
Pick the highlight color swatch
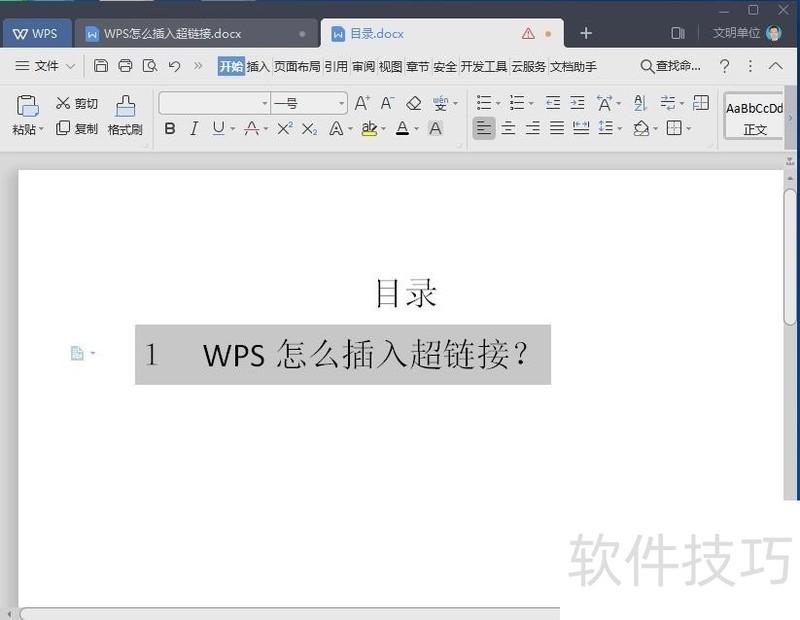point(369,130)
